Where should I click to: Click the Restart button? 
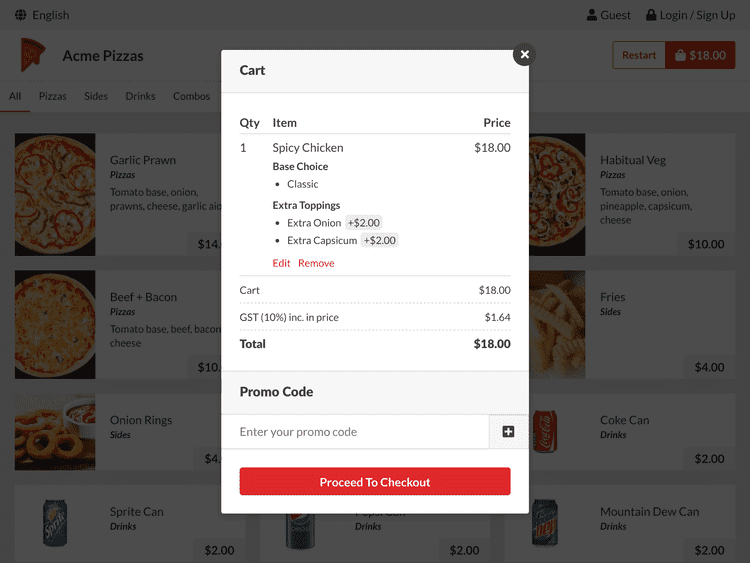coord(639,55)
